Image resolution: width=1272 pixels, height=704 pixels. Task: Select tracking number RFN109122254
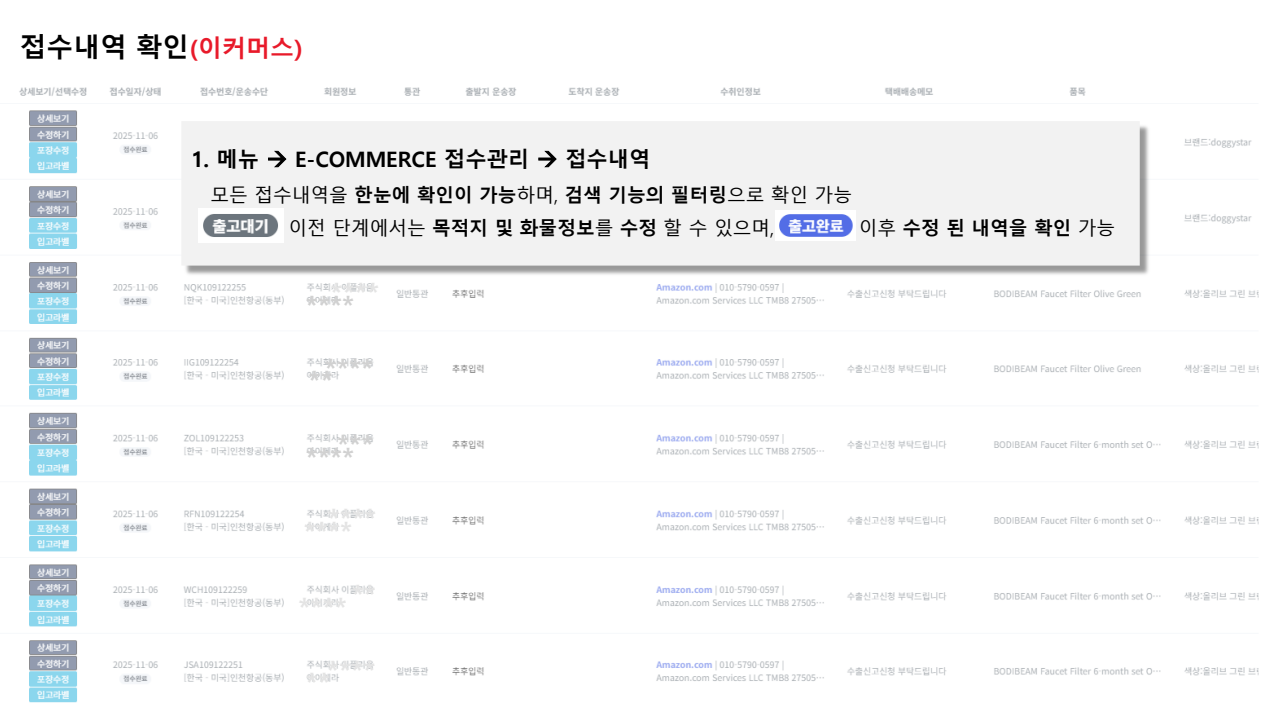click(214, 514)
